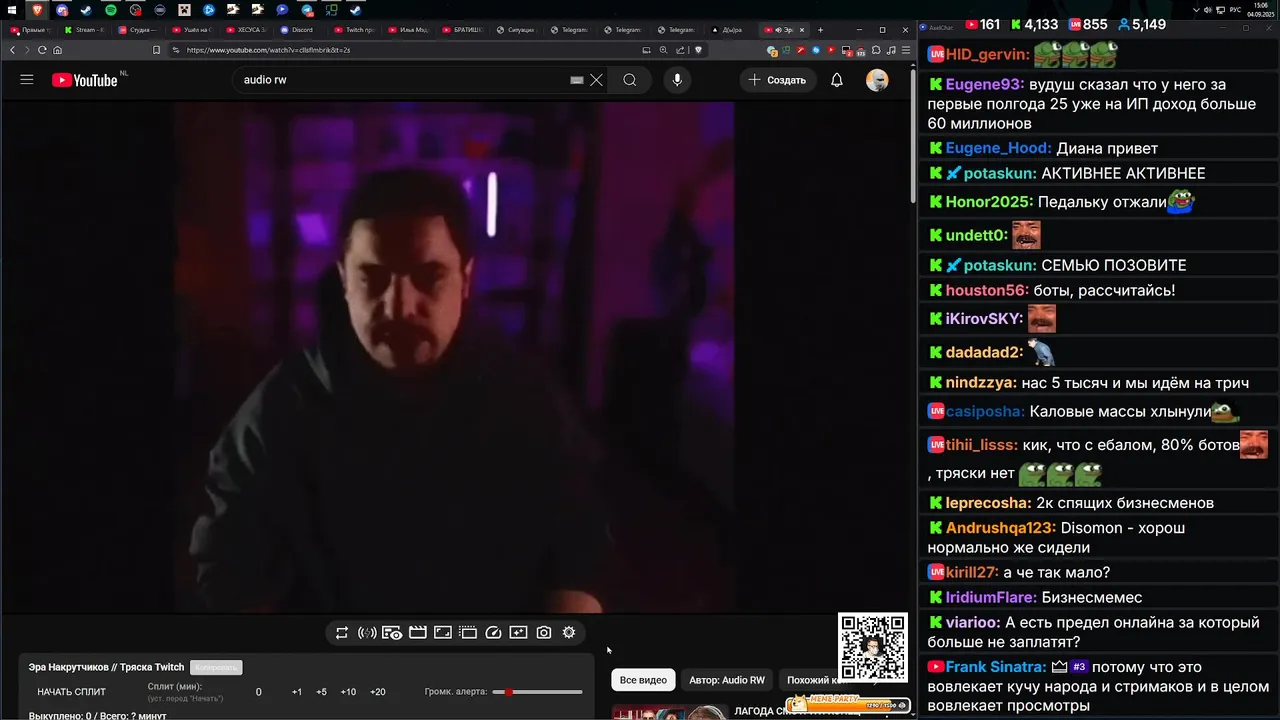Click chat username nindzzya
This screenshot has height=720, width=1280.
tap(981, 383)
